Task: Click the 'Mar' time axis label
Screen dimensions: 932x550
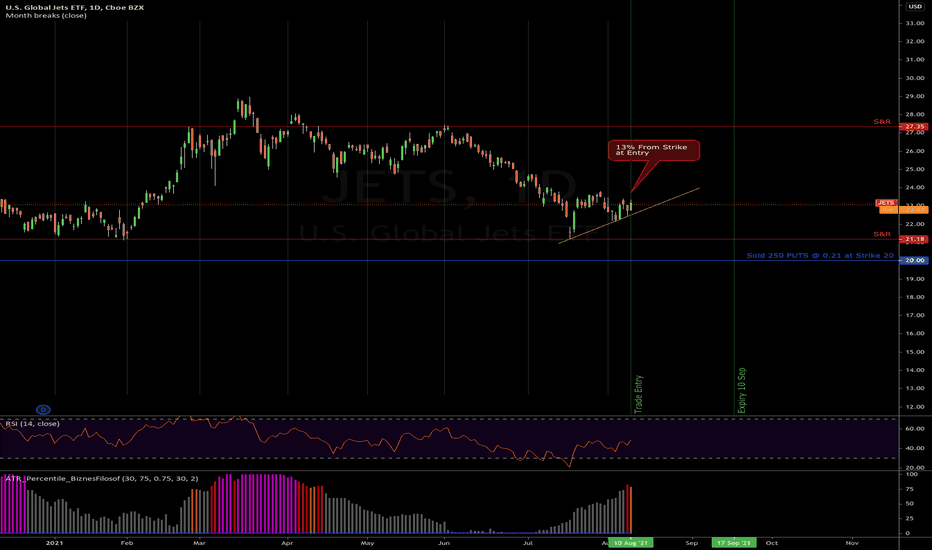Action: tap(200, 543)
